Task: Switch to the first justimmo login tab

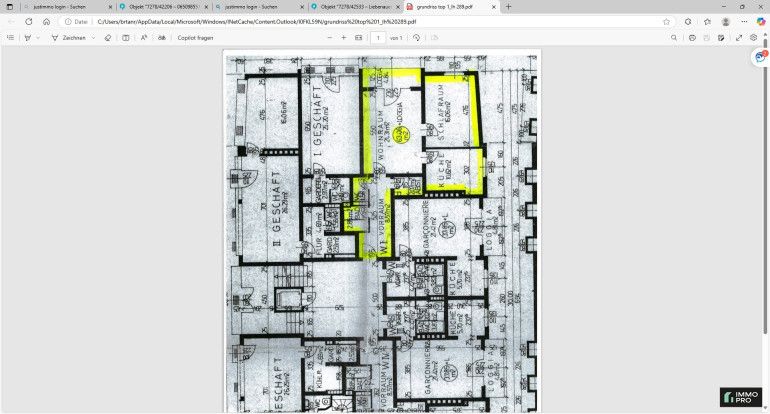Action: point(62,6)
